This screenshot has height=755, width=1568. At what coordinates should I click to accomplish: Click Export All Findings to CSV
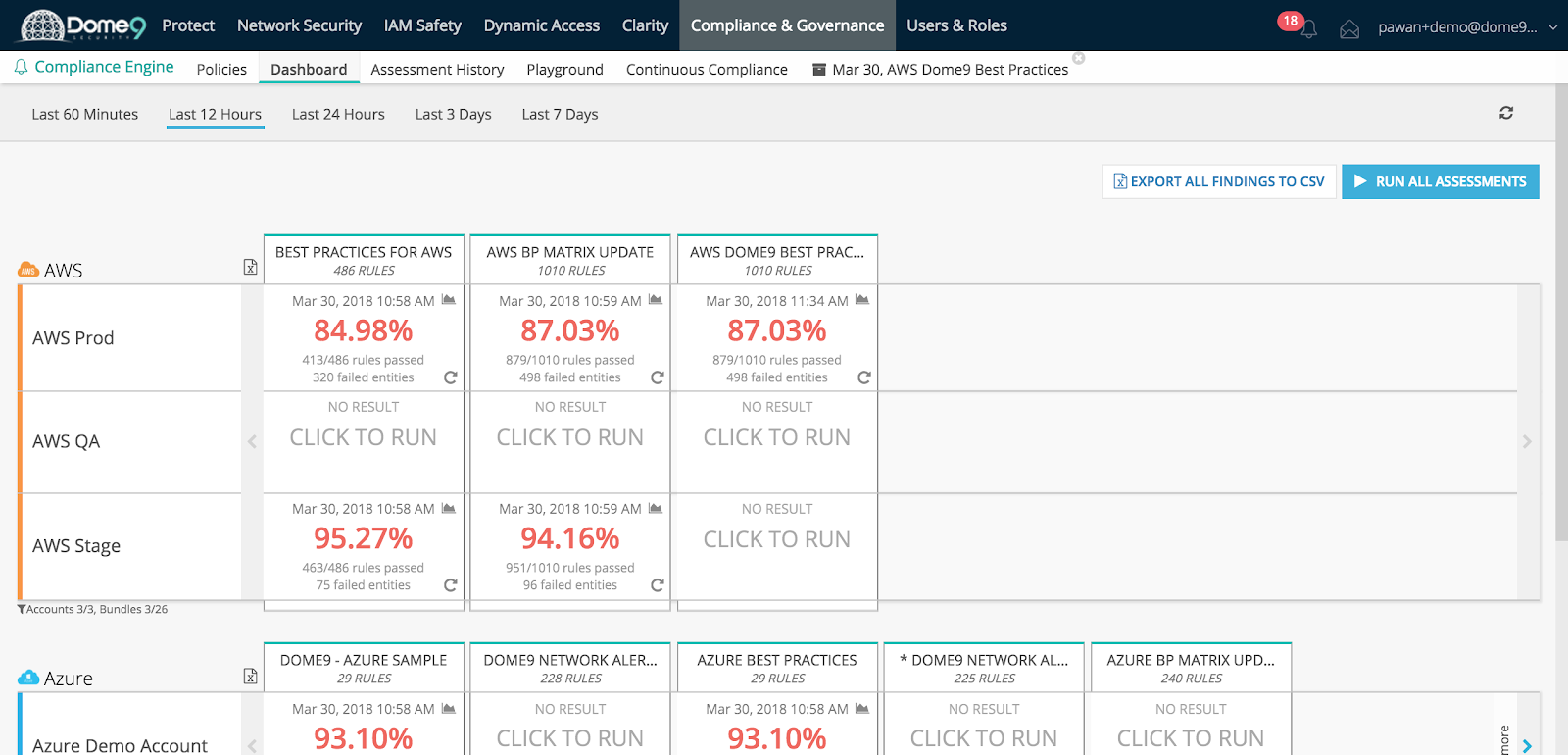click(x=1219, y=181)
